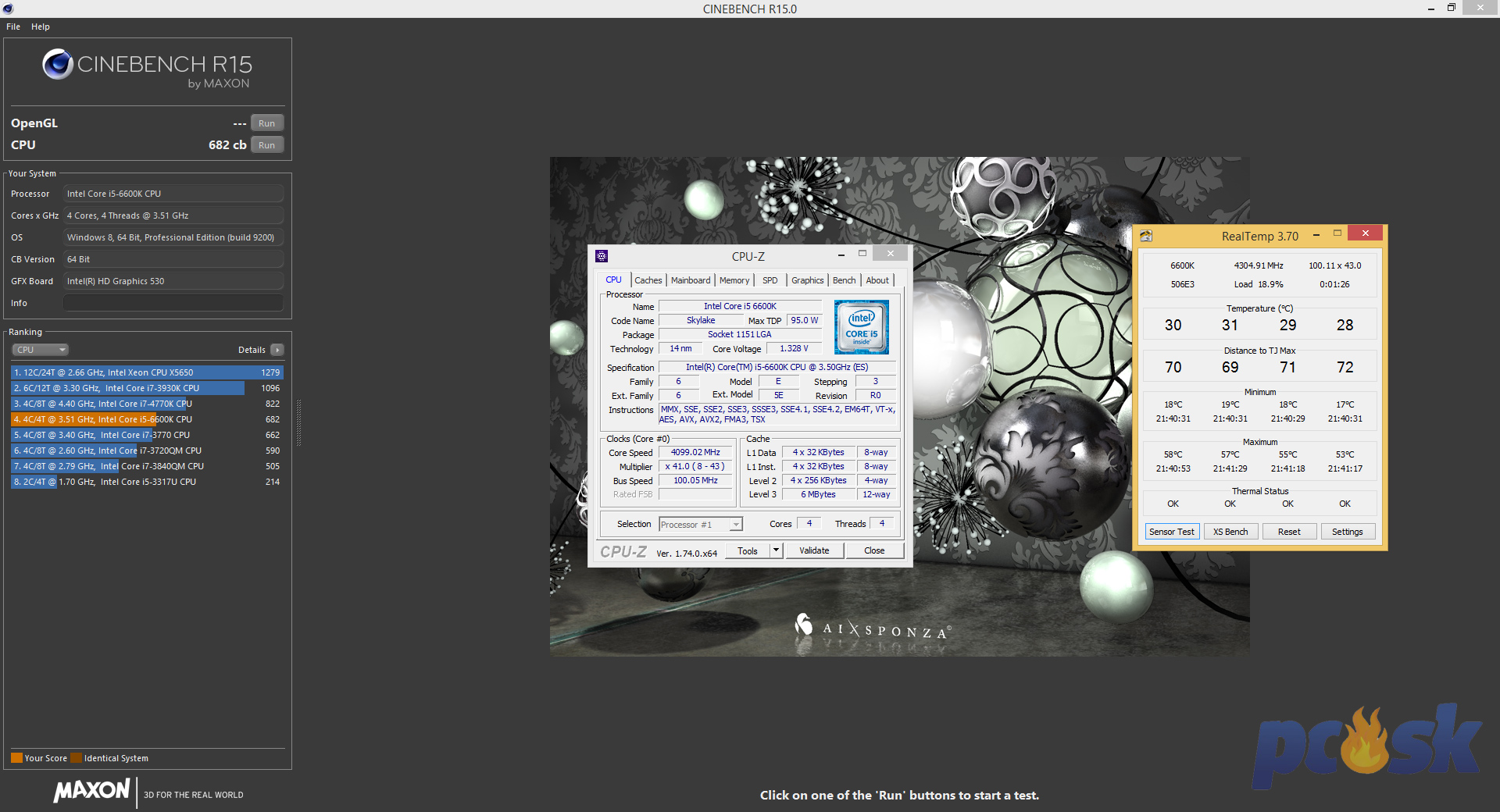Screen dimensions: 1500x812
Task: Click the Validate button in CPU-Z
Action: tap(814, 551)
